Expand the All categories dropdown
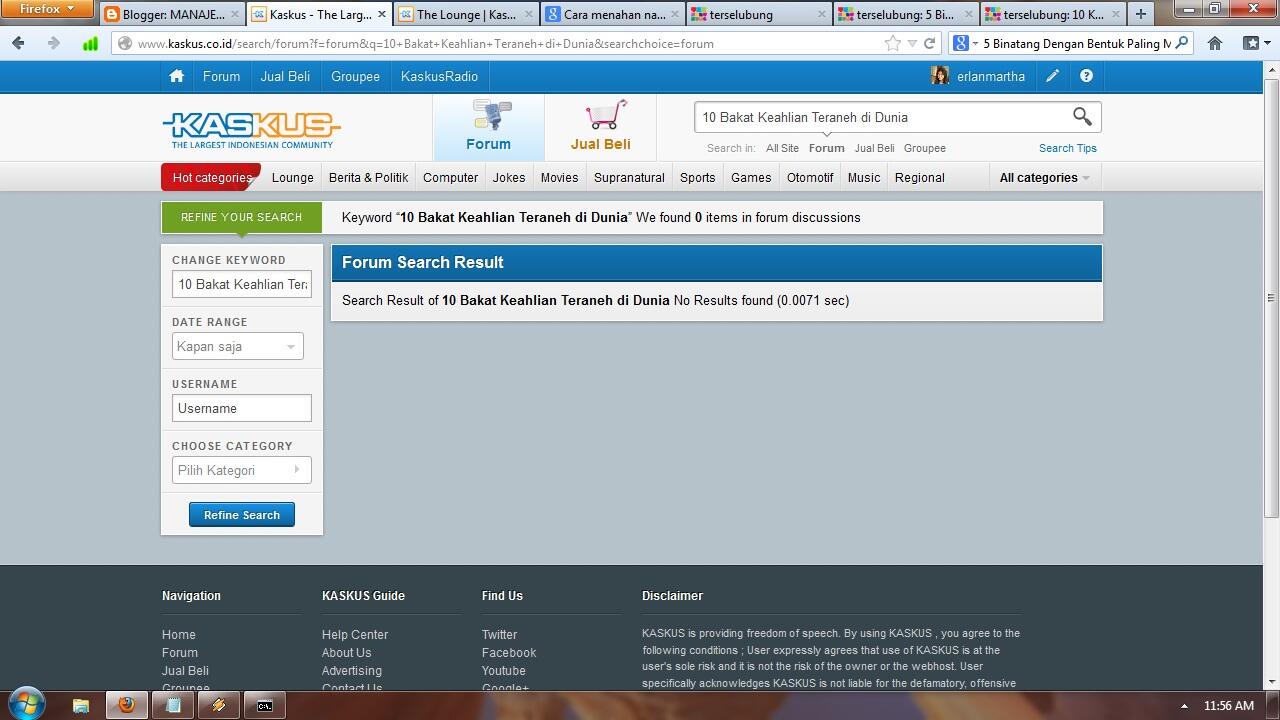1280x720 pixels. (x=1044, y=177)
